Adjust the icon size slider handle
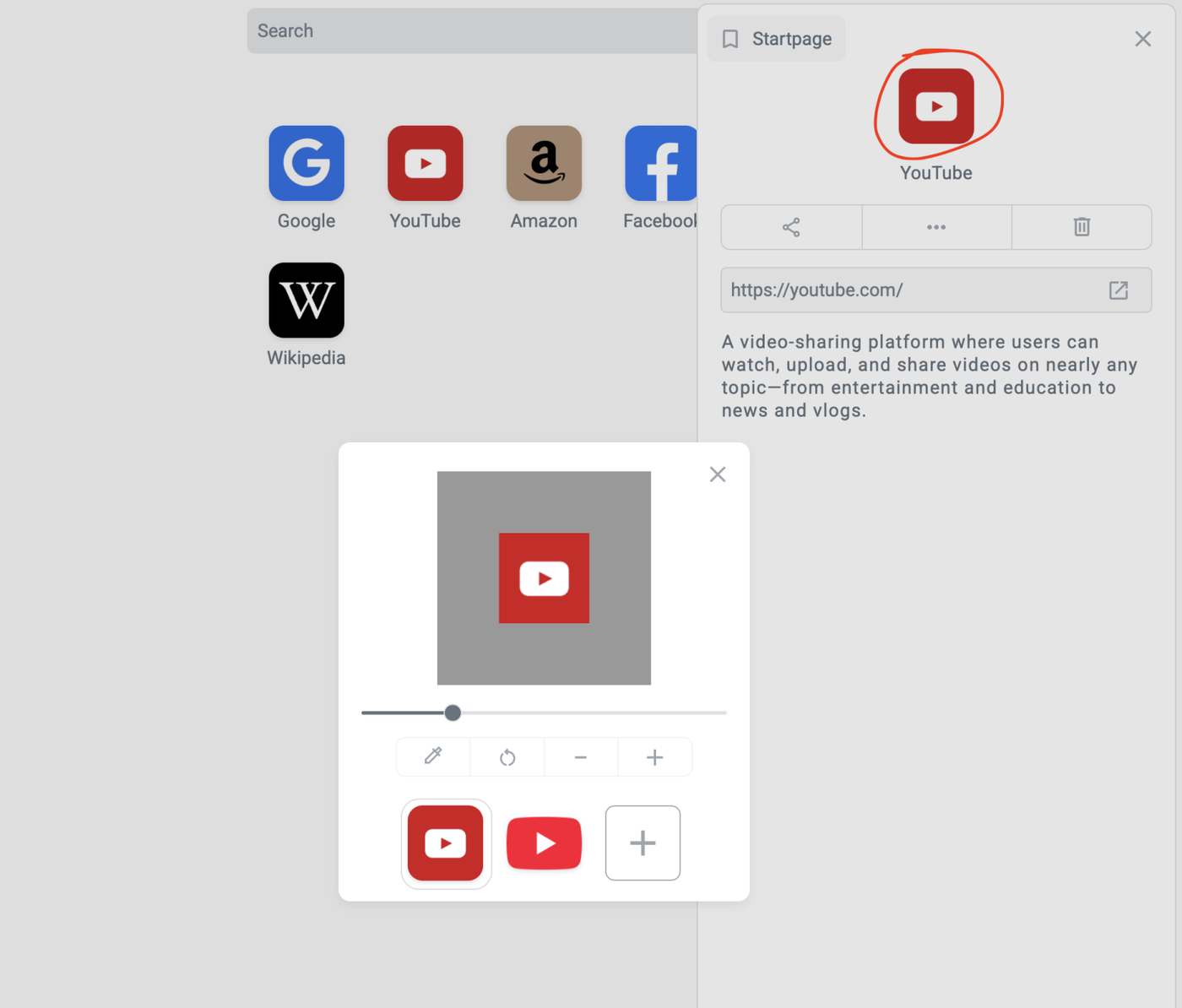This screenshot has width=1182, height=1008. 453,713
